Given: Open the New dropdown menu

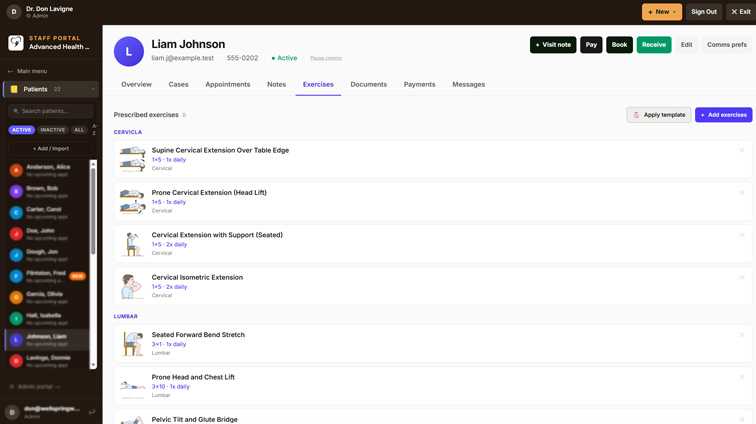Looking at the screenshot, I should tap(662, 12).
